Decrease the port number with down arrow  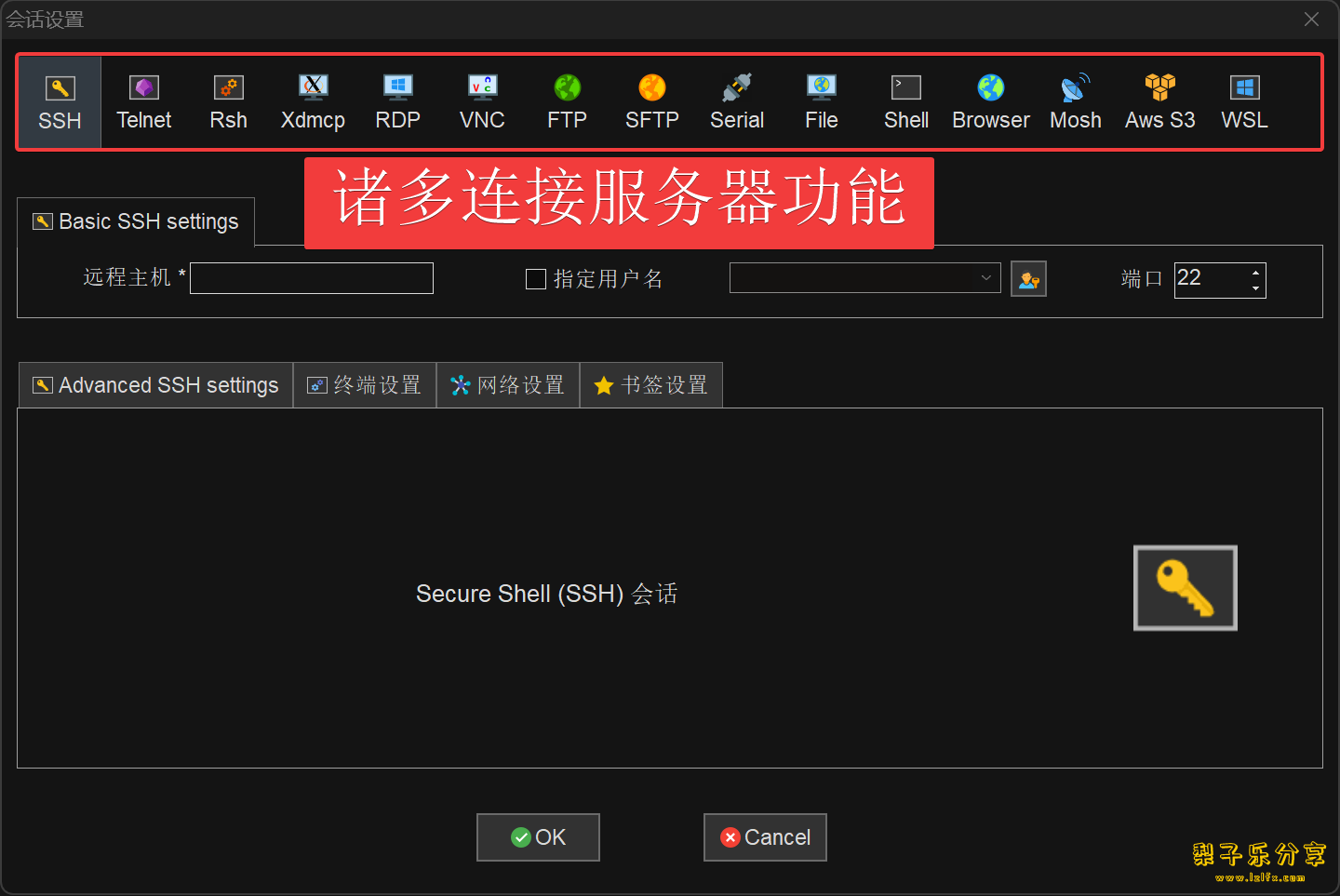pos(1256,288)
